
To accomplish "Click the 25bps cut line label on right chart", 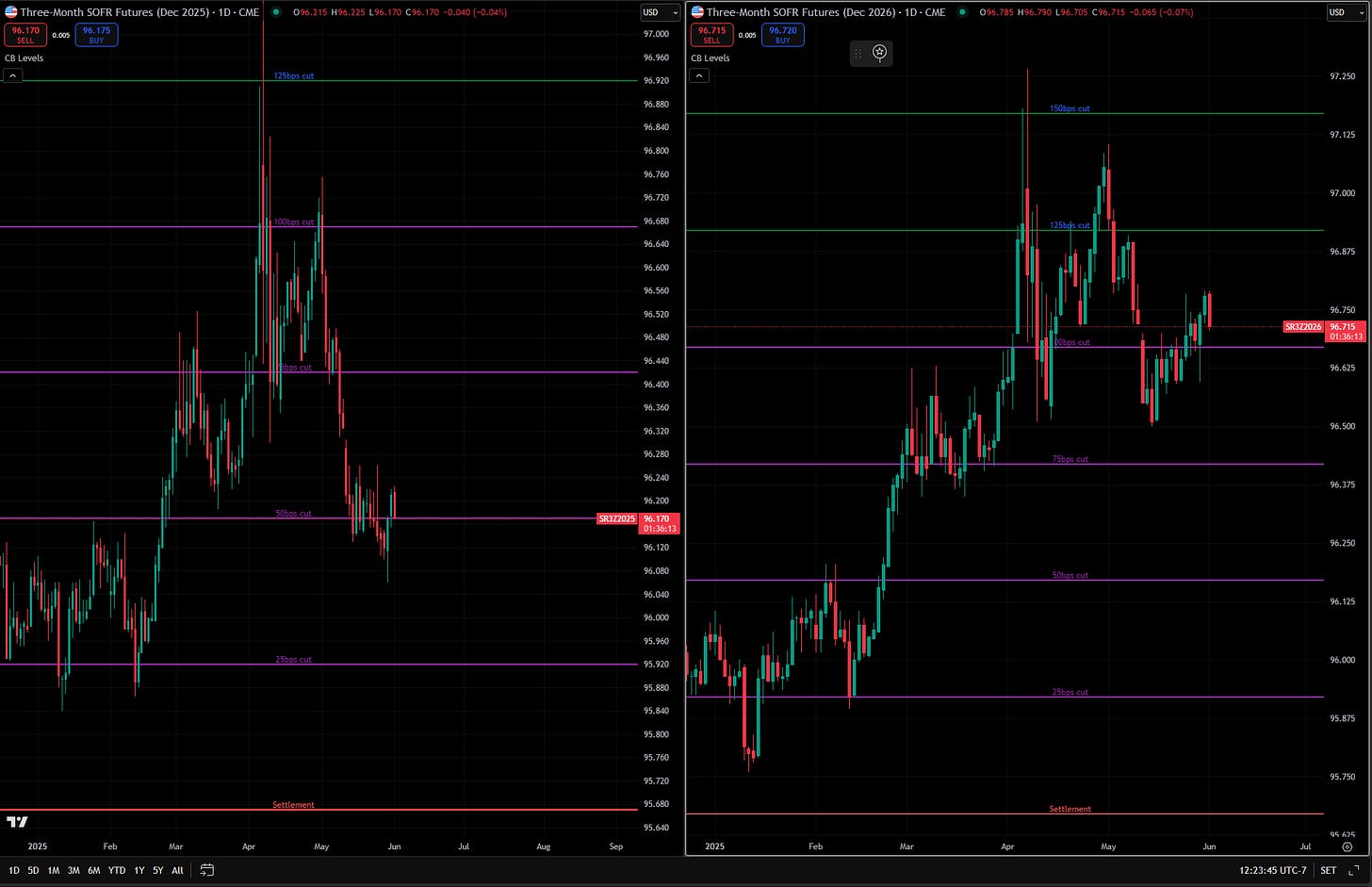I will 1070,692.
